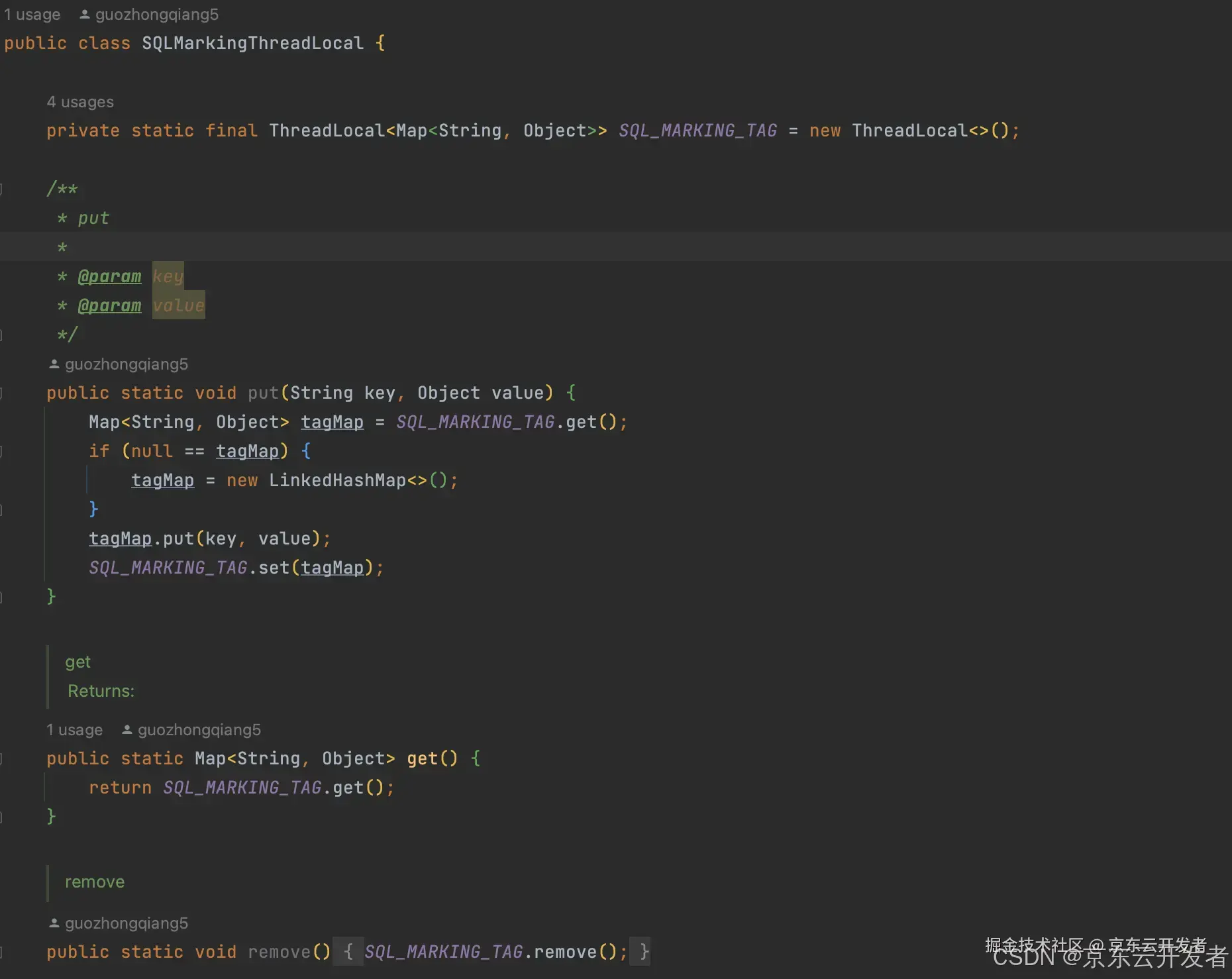The width and height of the screenshot is (1232, 979).
Task: Click 'Returns:' in rendered doc comment
Action: [x=101, y=692]
